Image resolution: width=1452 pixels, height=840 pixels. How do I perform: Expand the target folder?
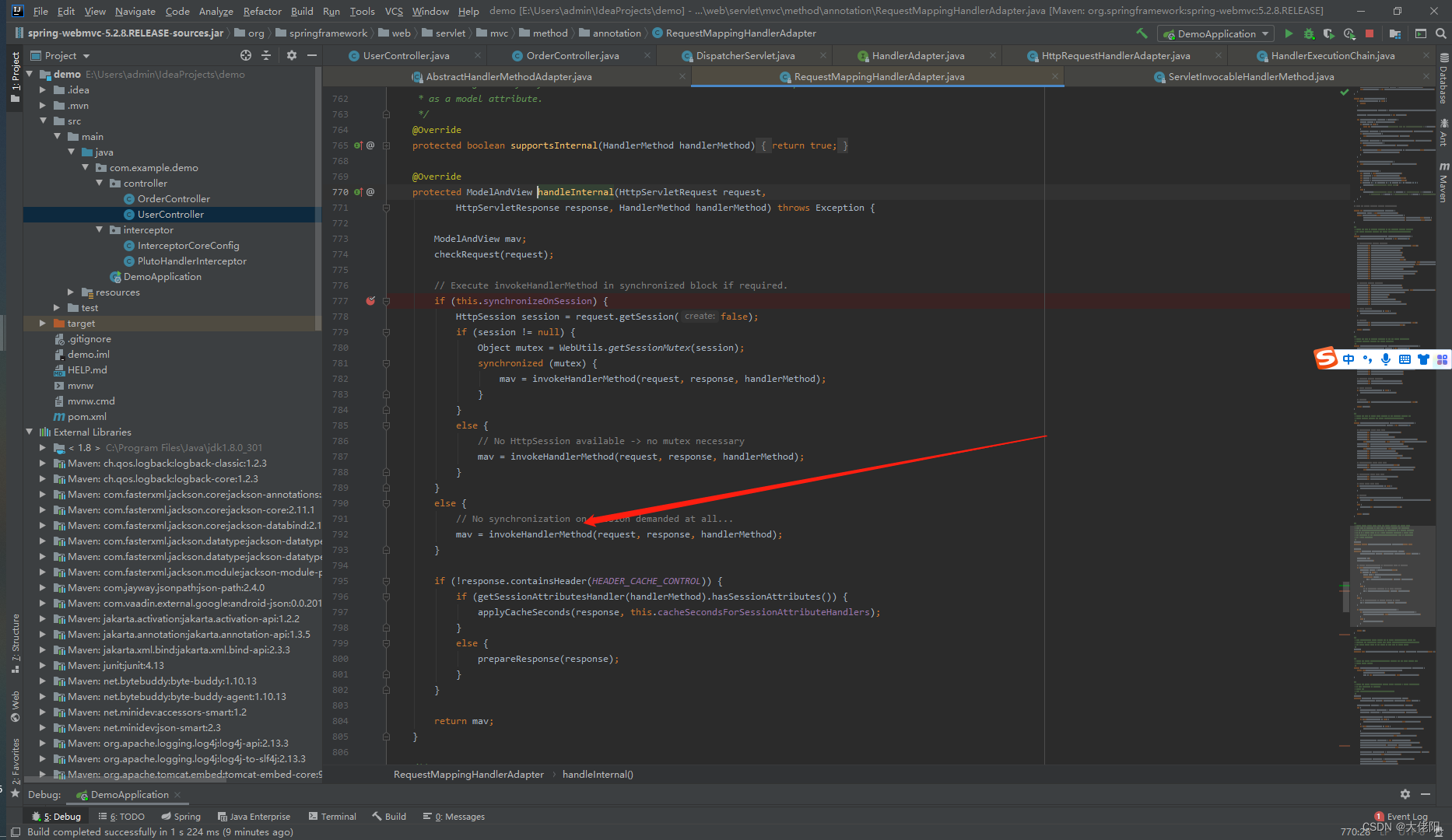tap(44, 323)
